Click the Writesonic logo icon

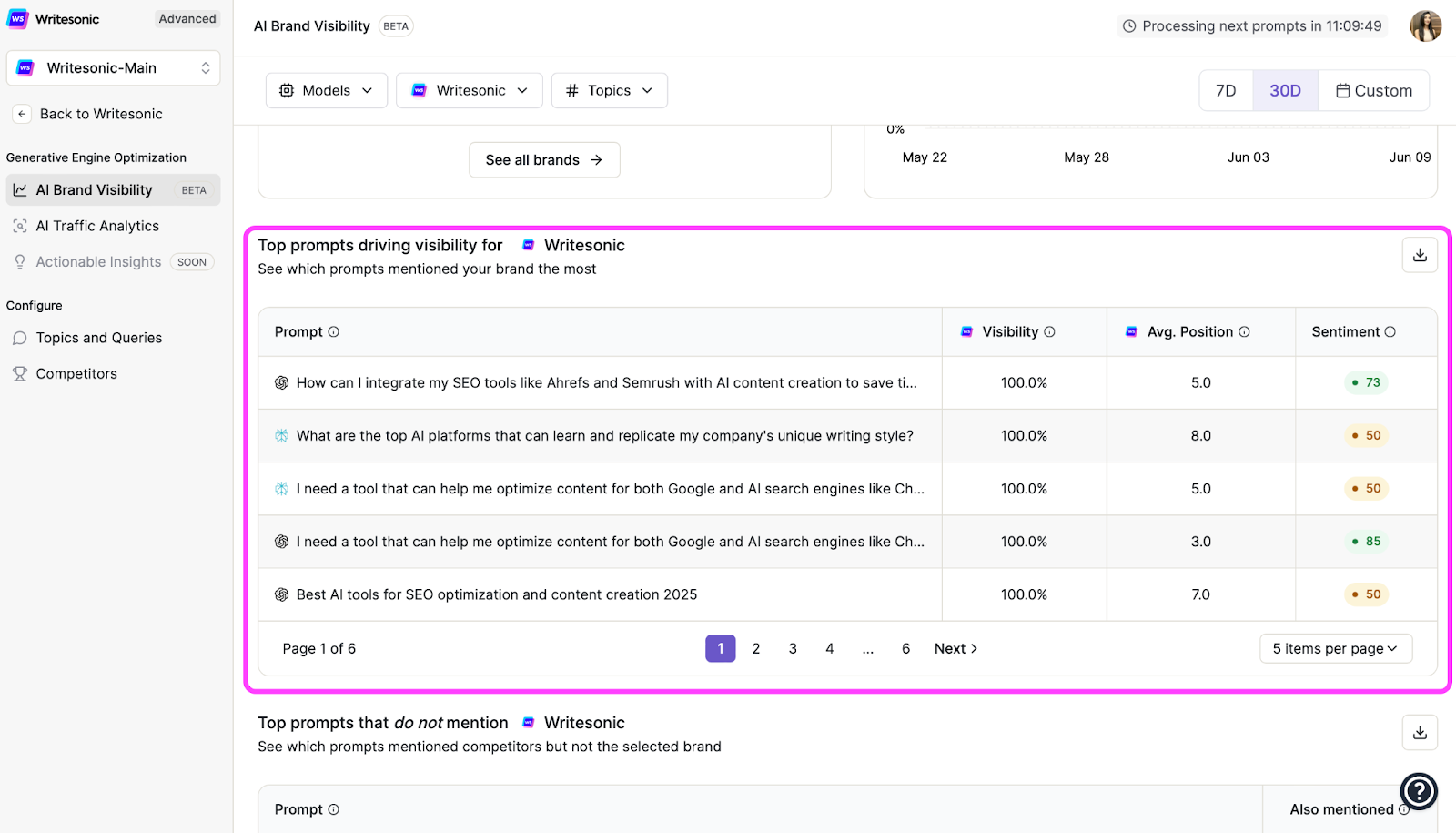[17, 19]
